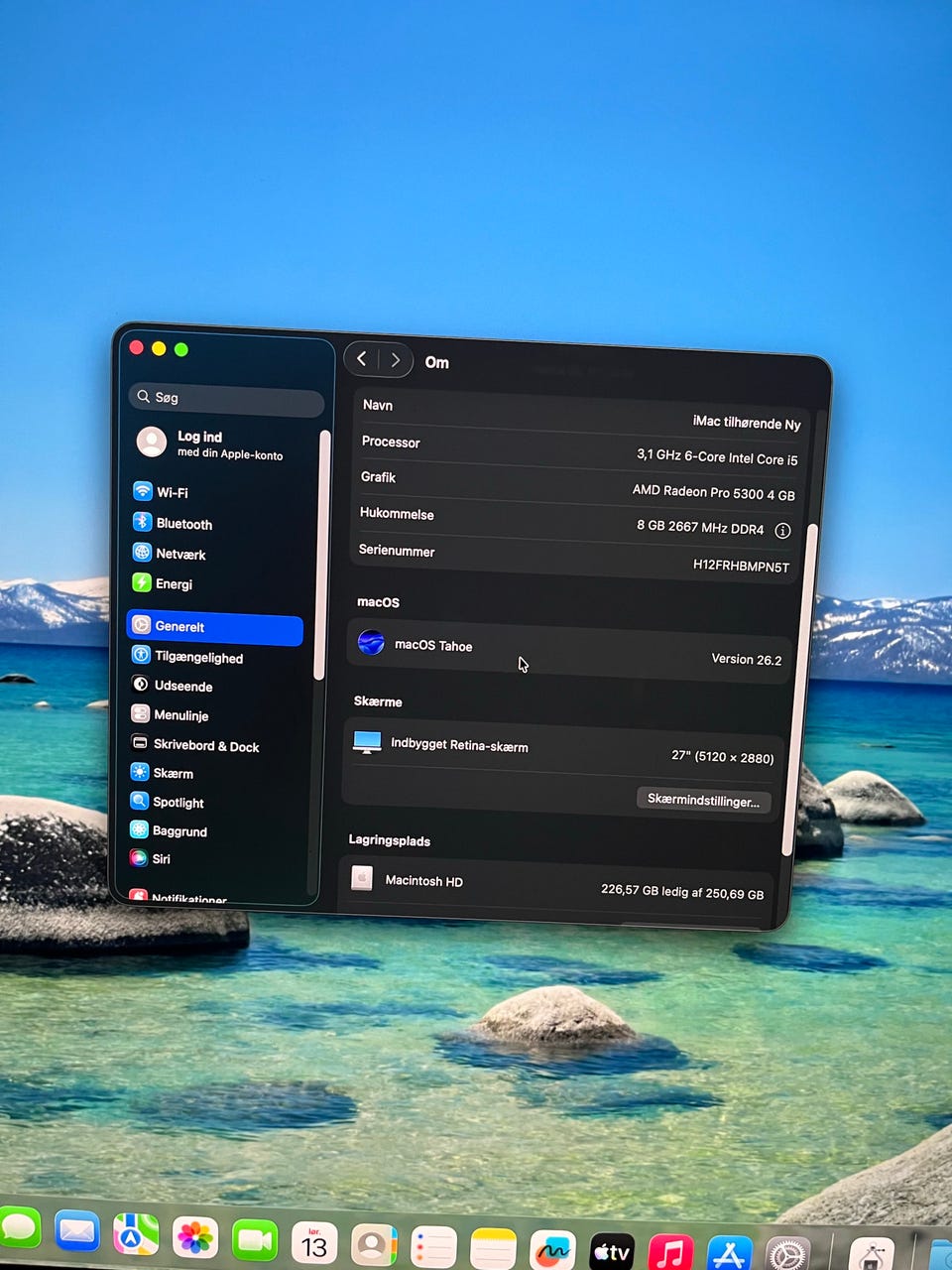Viewport: 952px width, 1270px height.
Task: Open Freeform from the Dock
Action: (x=552, y=1251)
